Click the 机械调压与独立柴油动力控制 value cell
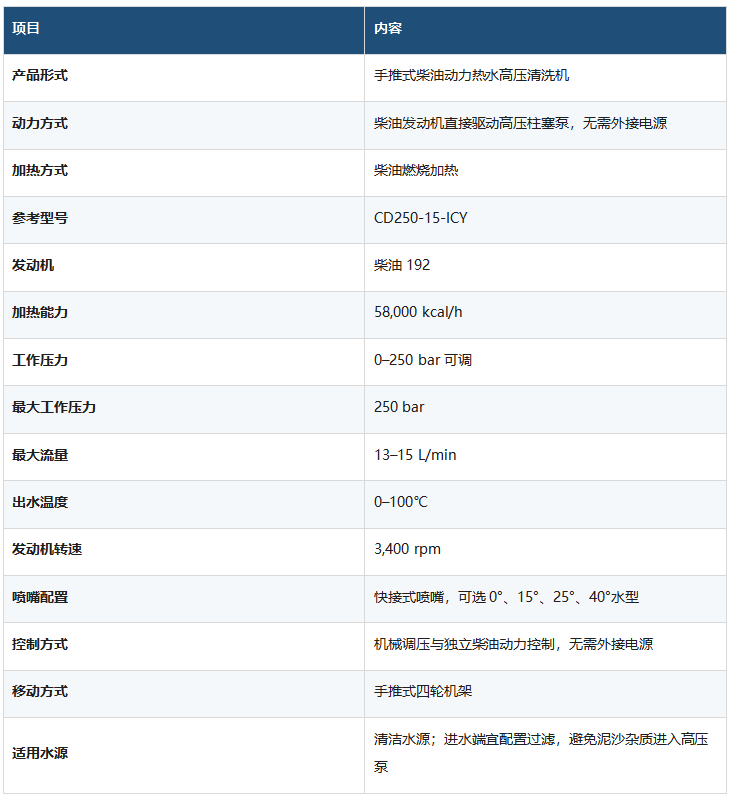730x799 pixels. 545,647
